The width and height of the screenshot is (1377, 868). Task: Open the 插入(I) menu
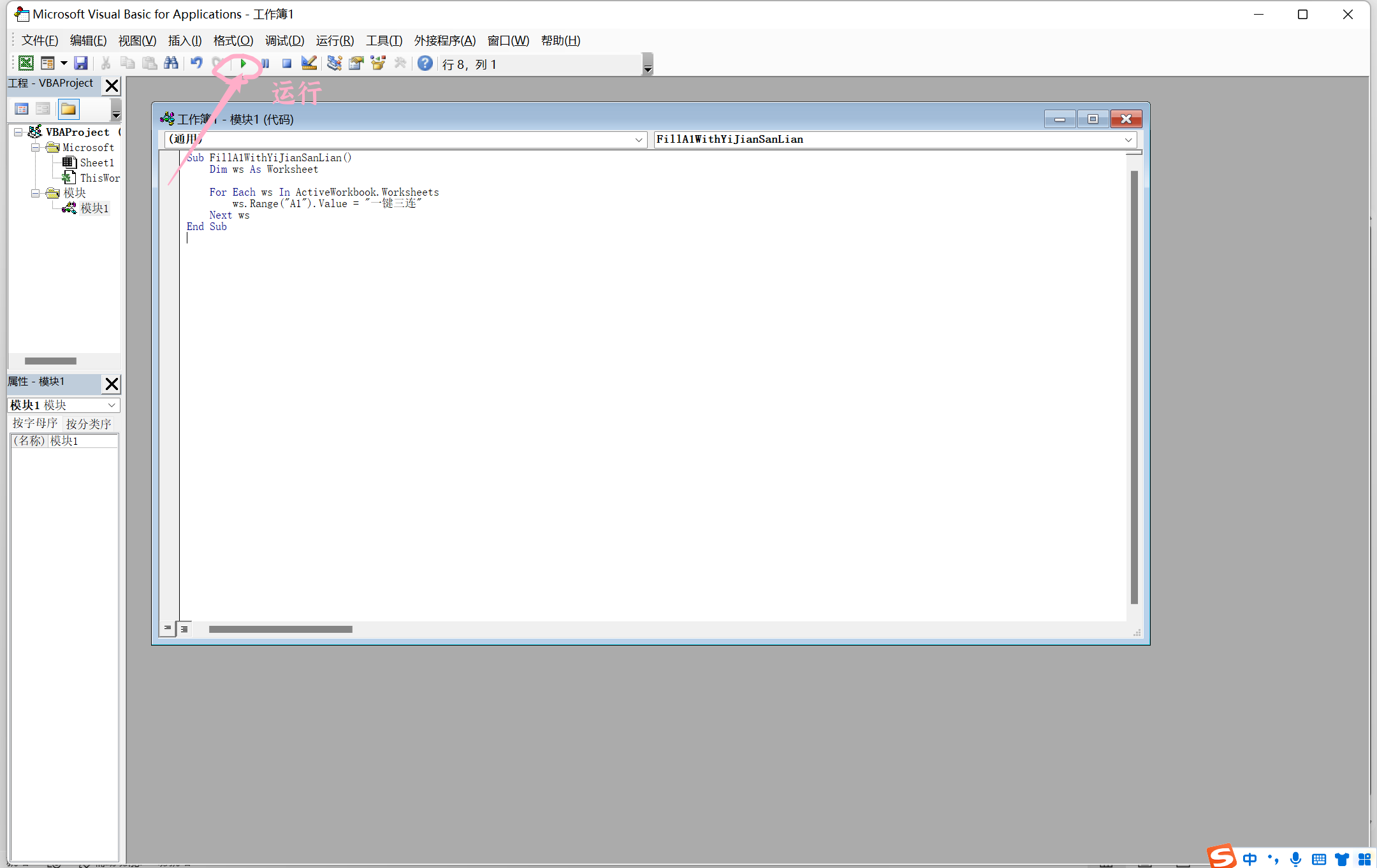[x=184, y=41]
